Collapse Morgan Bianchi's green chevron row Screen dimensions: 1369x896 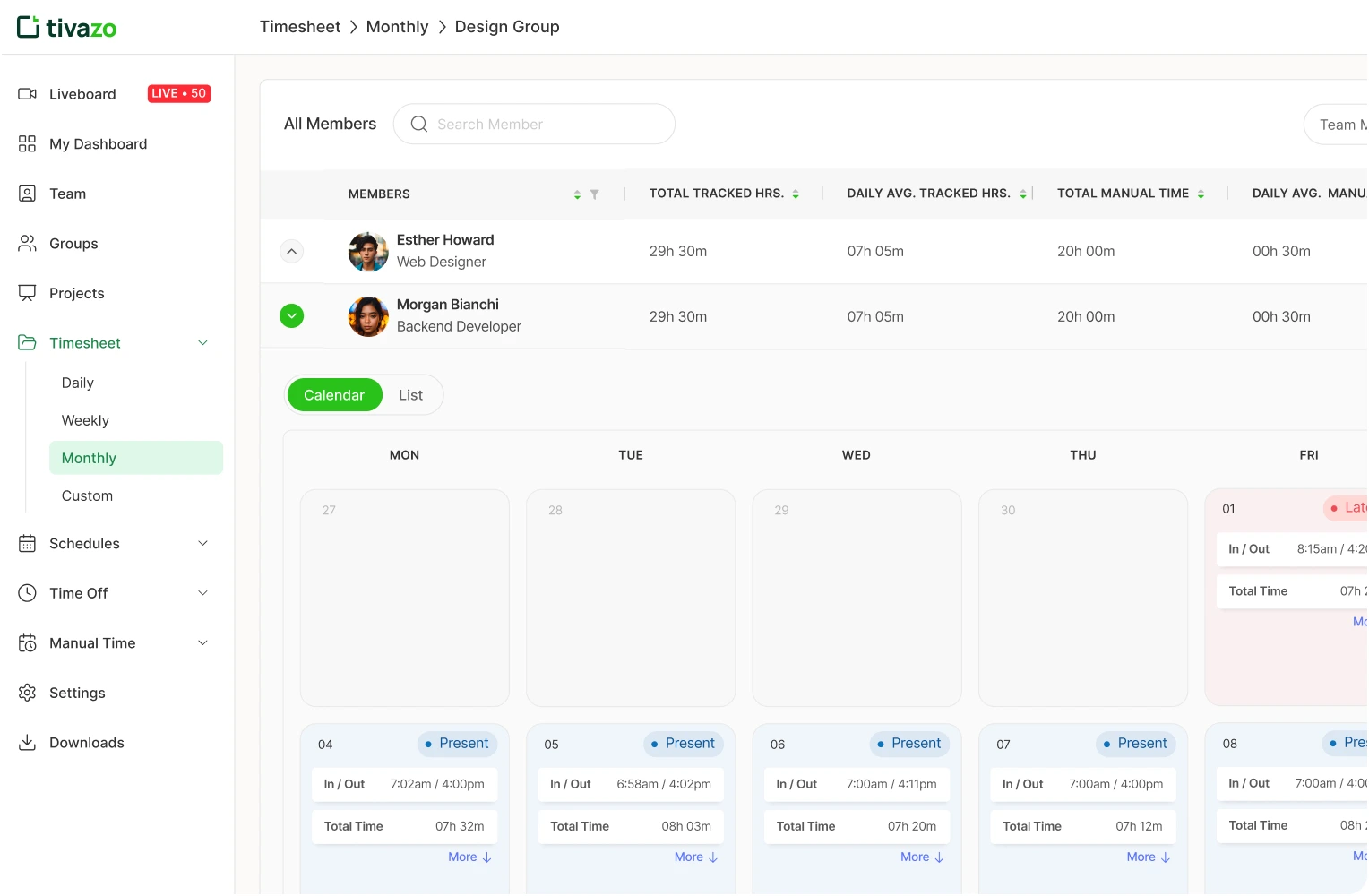tap(291, 316)
